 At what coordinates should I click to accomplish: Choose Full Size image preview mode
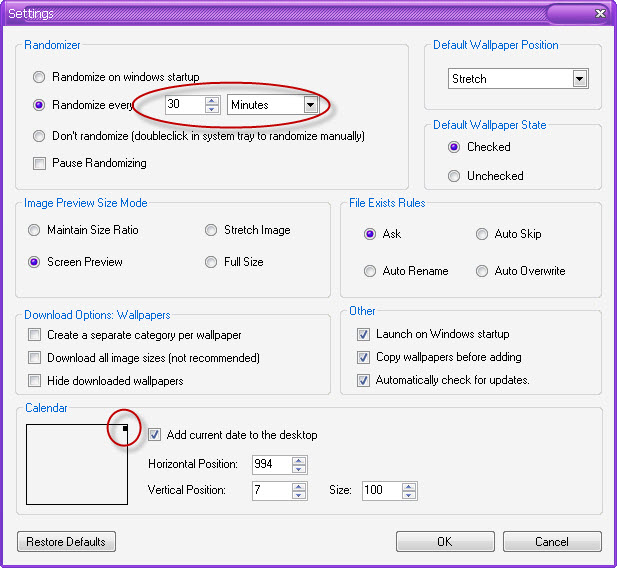point(211,262)
